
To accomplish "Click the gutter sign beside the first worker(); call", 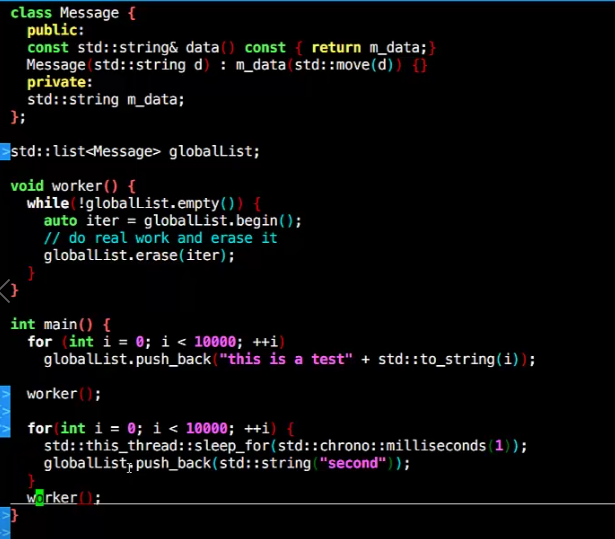I will click(5, 394).
